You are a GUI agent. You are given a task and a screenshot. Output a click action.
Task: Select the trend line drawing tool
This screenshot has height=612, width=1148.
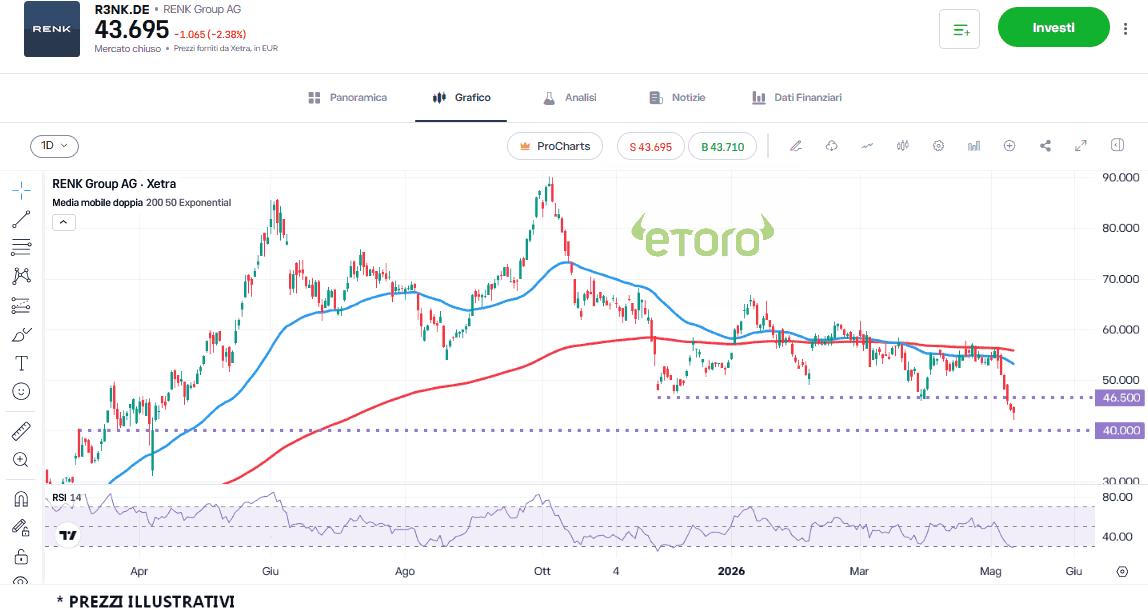(21, 219)
